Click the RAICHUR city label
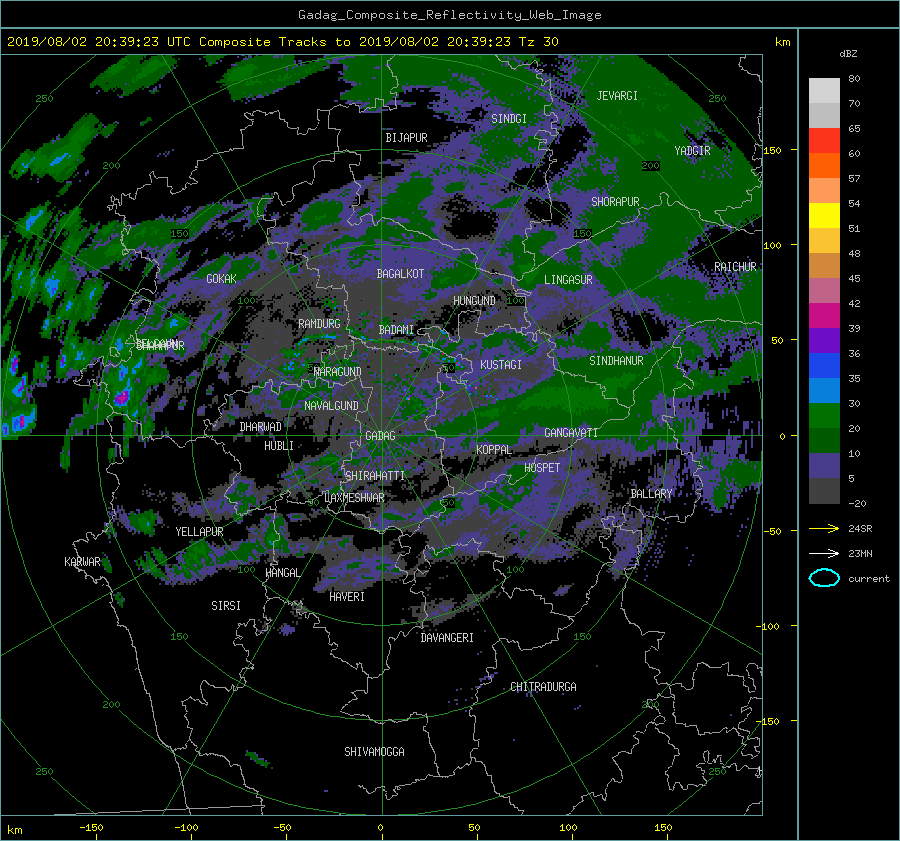Viewport: 900px width, 841px height. pyautogui.click(x=735, y=267)
